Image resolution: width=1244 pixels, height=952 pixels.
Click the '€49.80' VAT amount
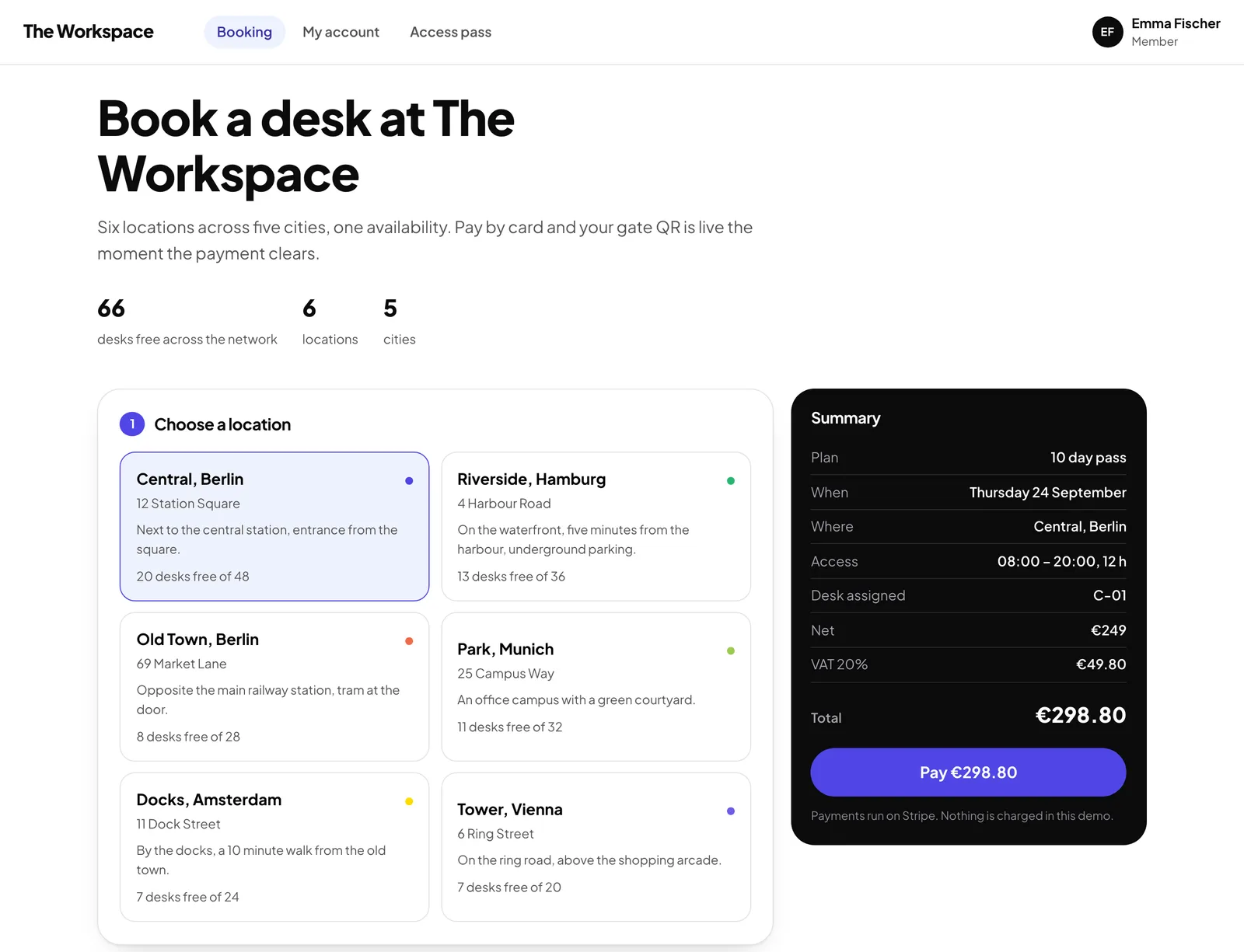[1101, 664]
